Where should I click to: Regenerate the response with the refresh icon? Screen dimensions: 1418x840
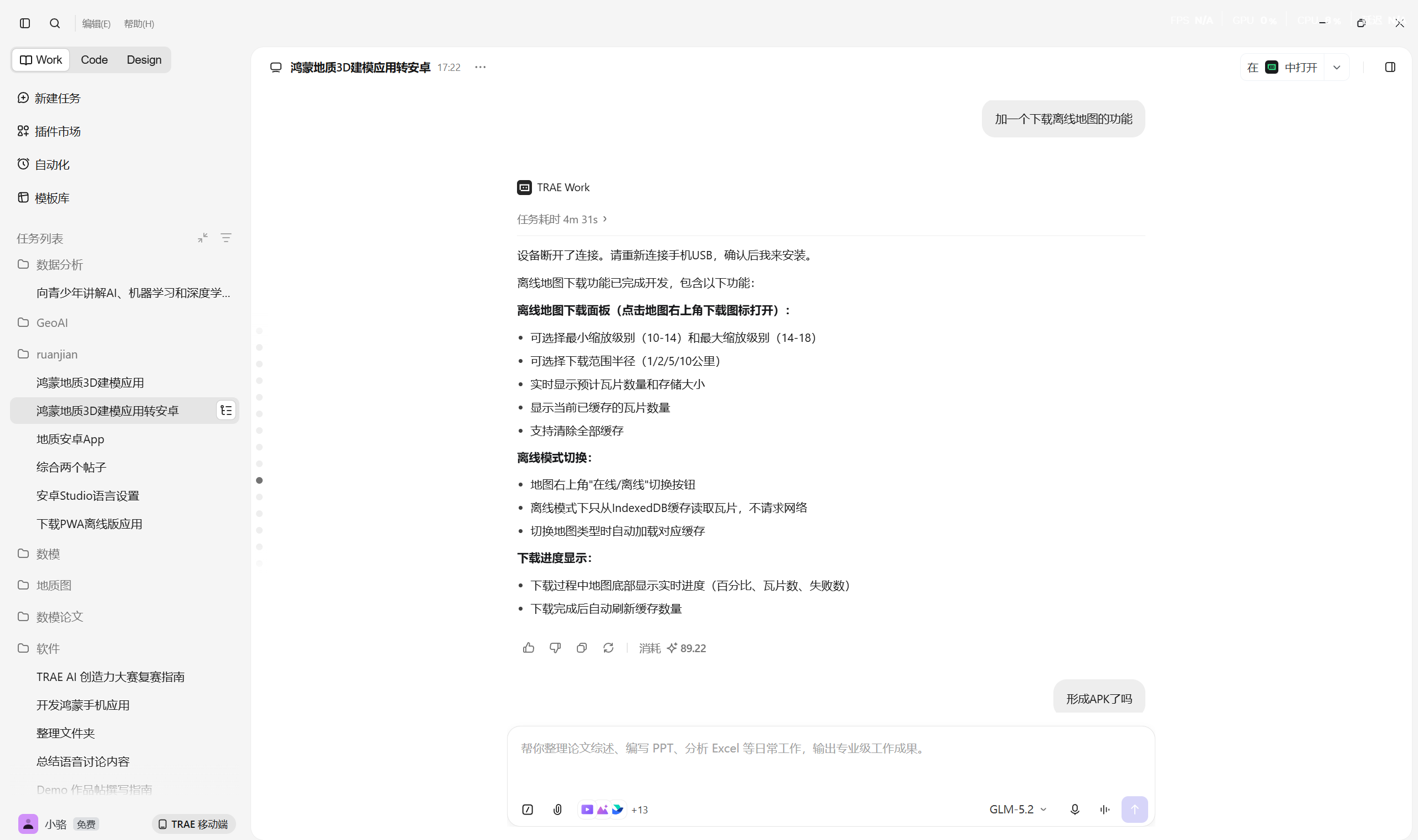click(x=608, y=648)
